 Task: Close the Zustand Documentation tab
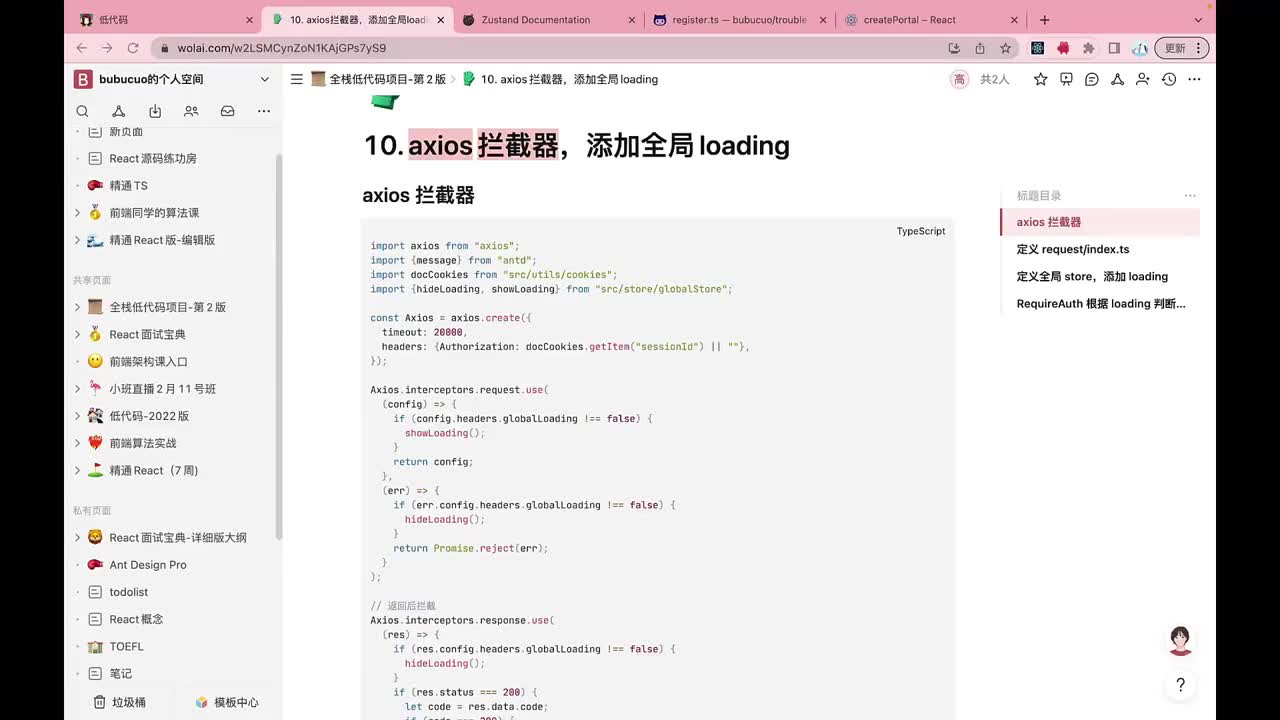[x=631, y=20]
